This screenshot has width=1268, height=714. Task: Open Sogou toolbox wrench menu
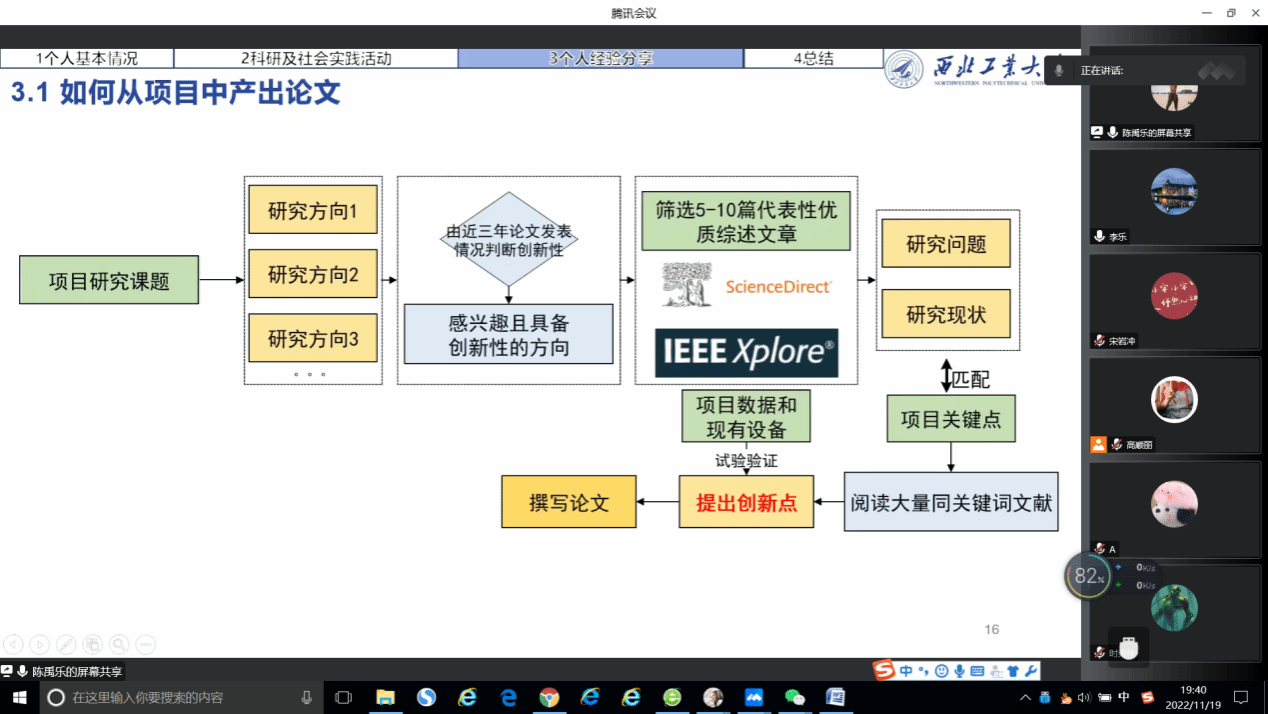pos(1031,671)
